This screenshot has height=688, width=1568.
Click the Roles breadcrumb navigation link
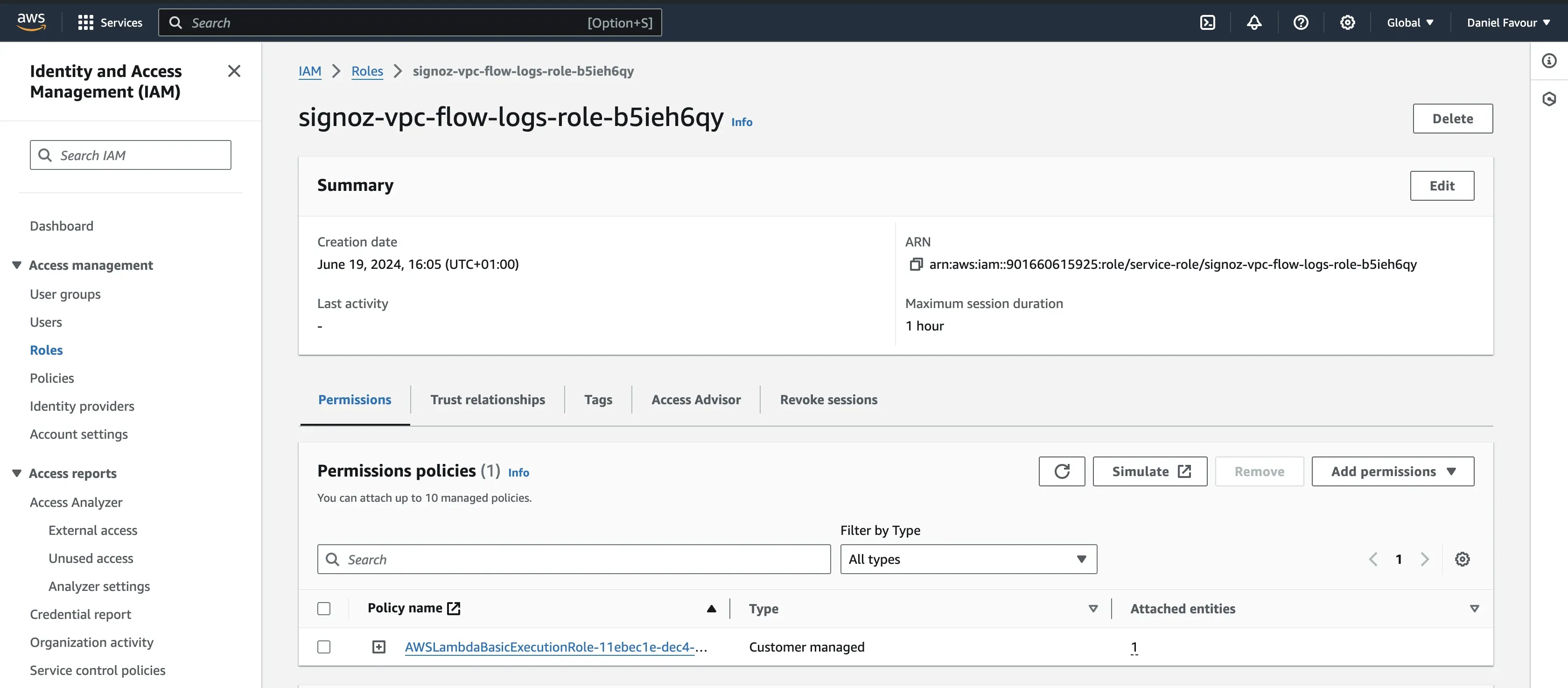pos(367,70)
